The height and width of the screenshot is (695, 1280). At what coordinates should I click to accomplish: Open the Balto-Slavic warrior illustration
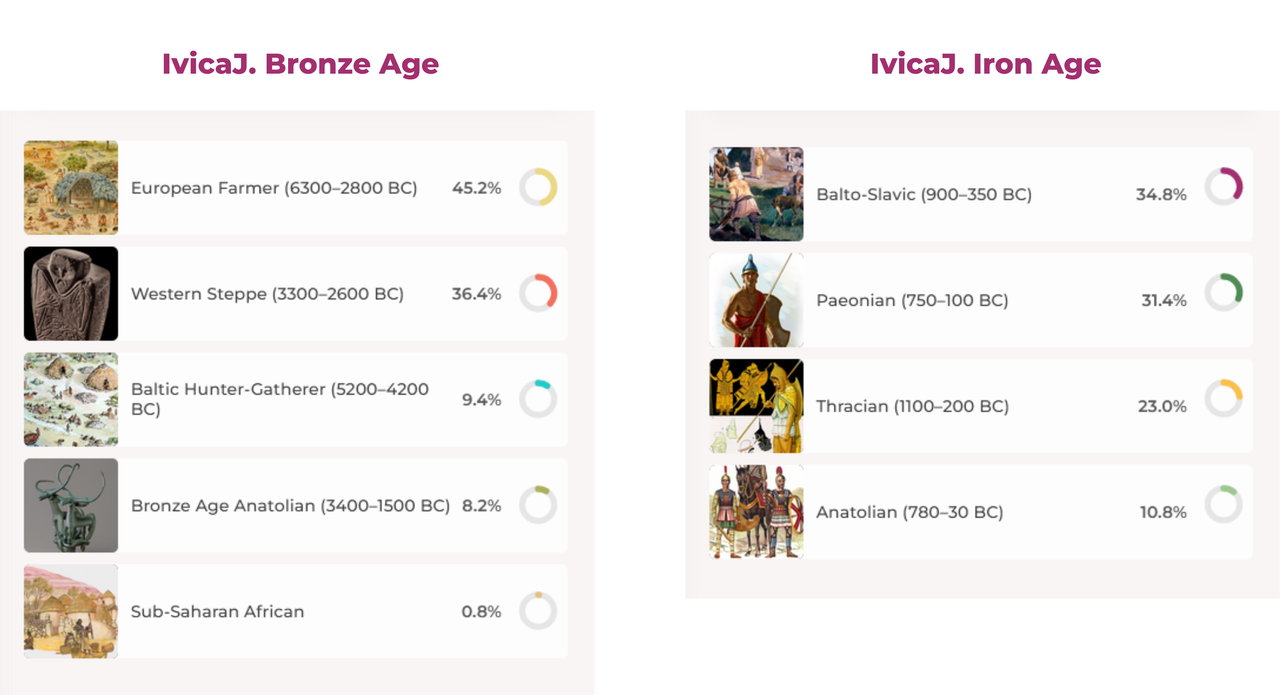click(756, 194)
